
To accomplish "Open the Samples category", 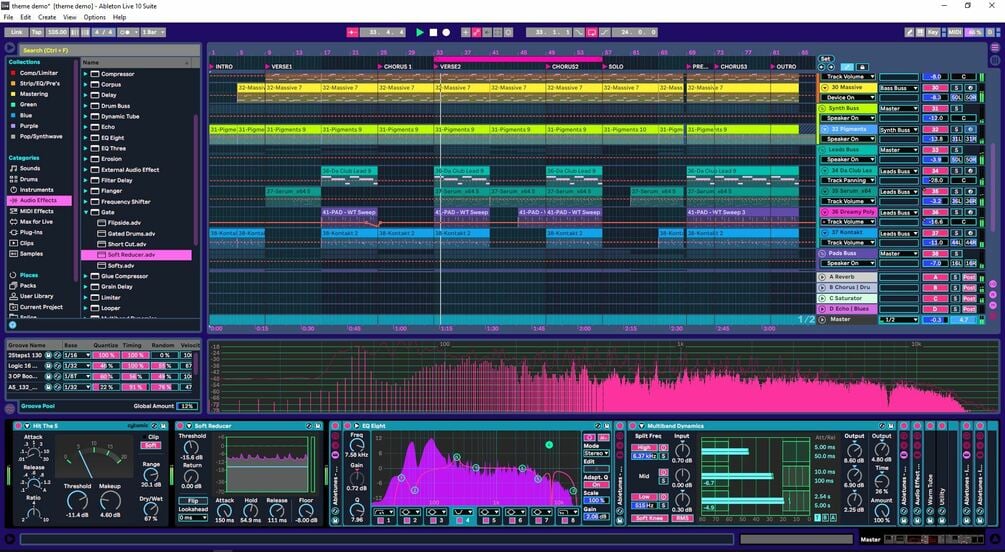I will (x=31, y=254).
